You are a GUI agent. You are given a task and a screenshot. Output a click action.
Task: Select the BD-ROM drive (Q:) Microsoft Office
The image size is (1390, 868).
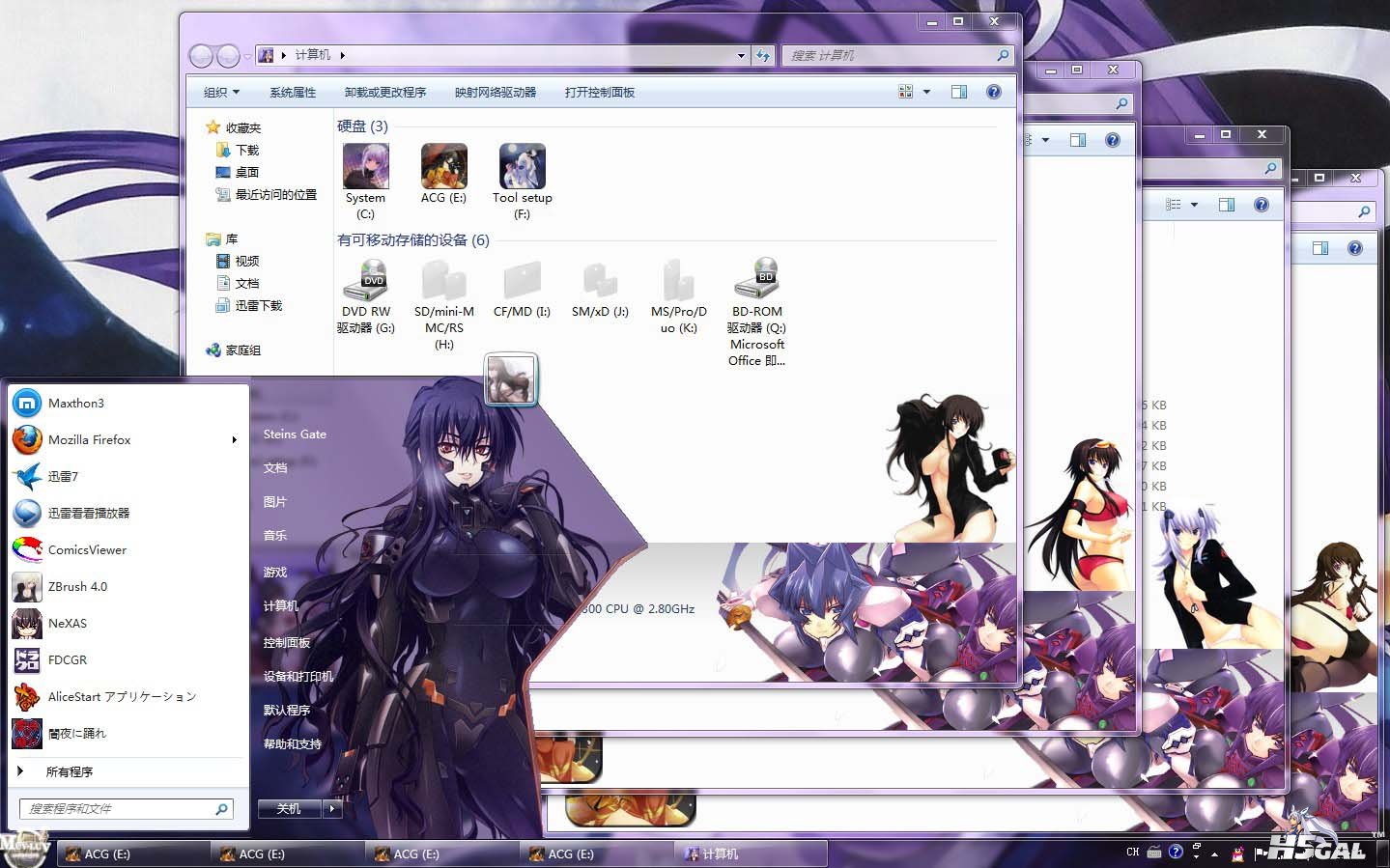[x=757, y=312]
